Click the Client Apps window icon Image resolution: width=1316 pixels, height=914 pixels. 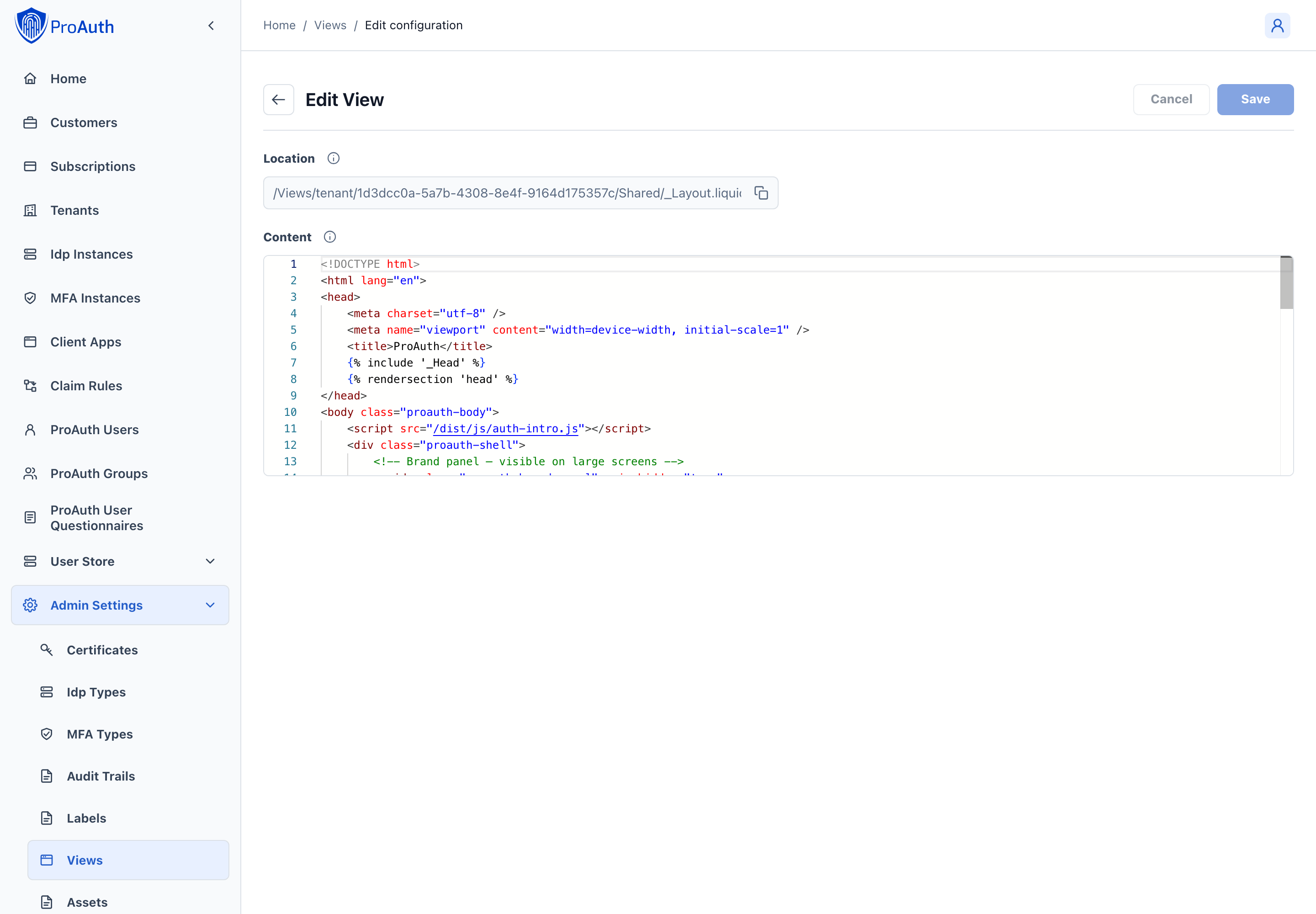[30, 342]
